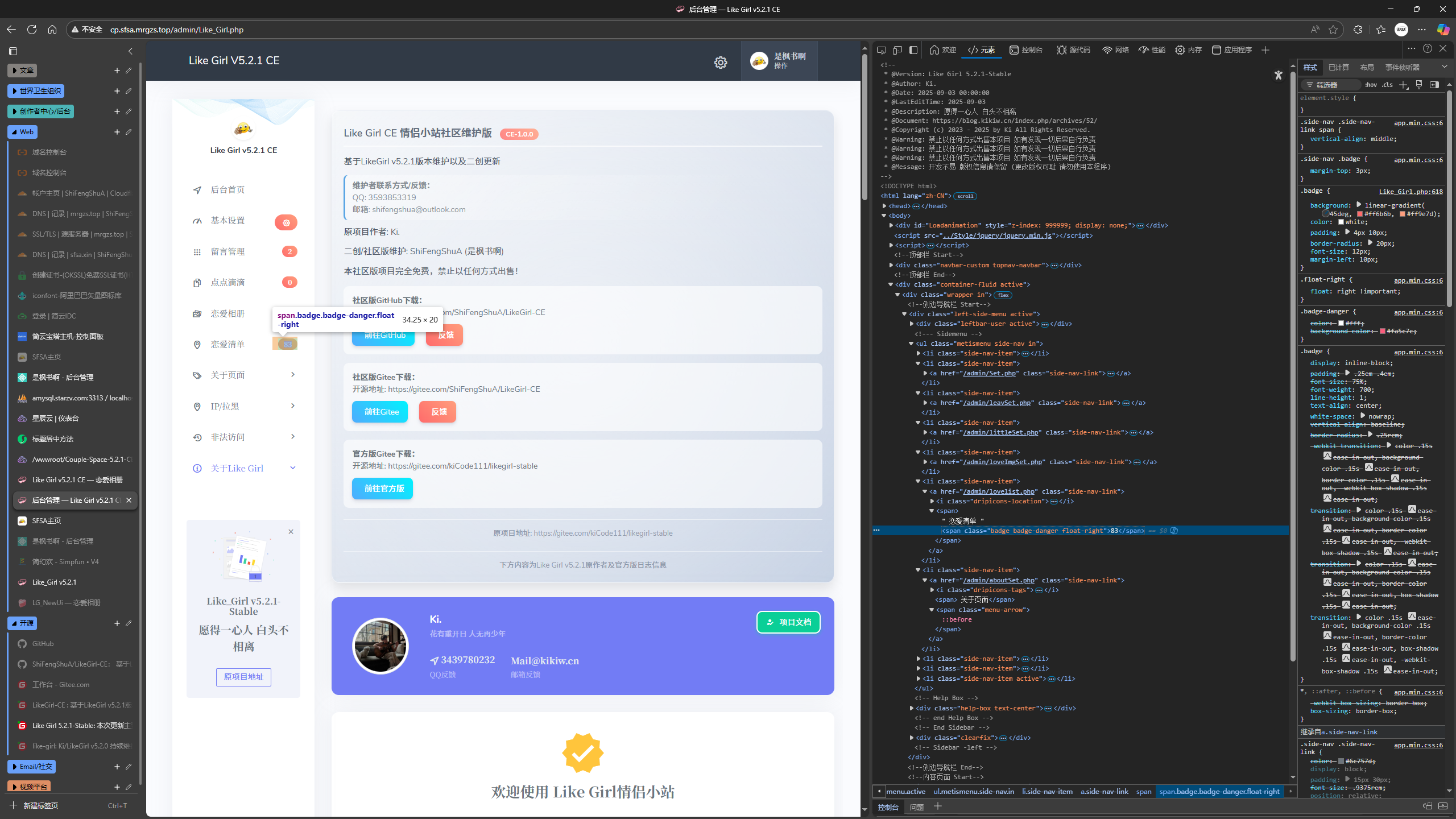
Task: Open admin settings gear in top navbar
Action: 721,63
